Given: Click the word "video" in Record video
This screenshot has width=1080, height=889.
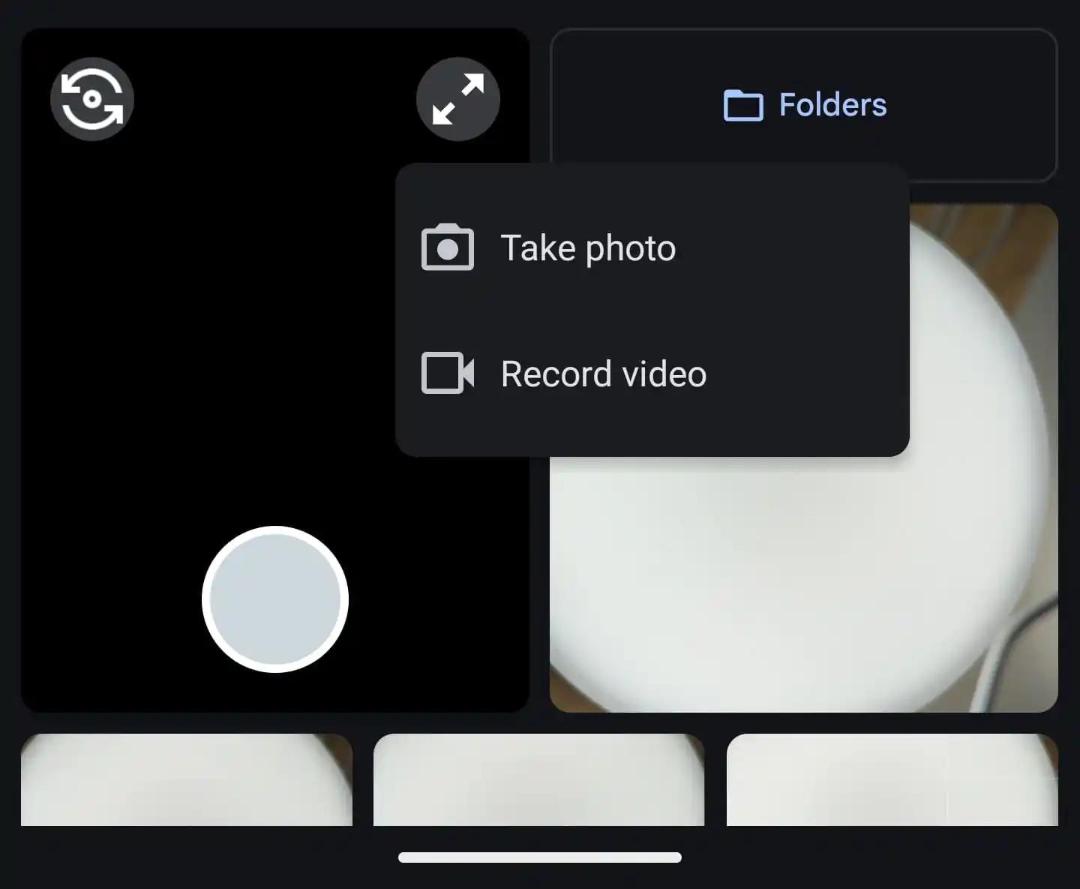Looking at the screenshot, I should (664, 375).
